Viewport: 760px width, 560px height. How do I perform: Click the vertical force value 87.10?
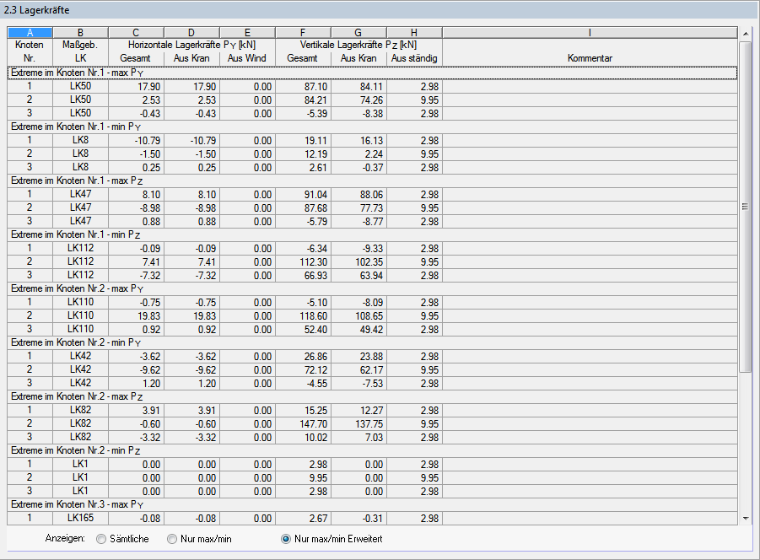(x=303, y=87)
